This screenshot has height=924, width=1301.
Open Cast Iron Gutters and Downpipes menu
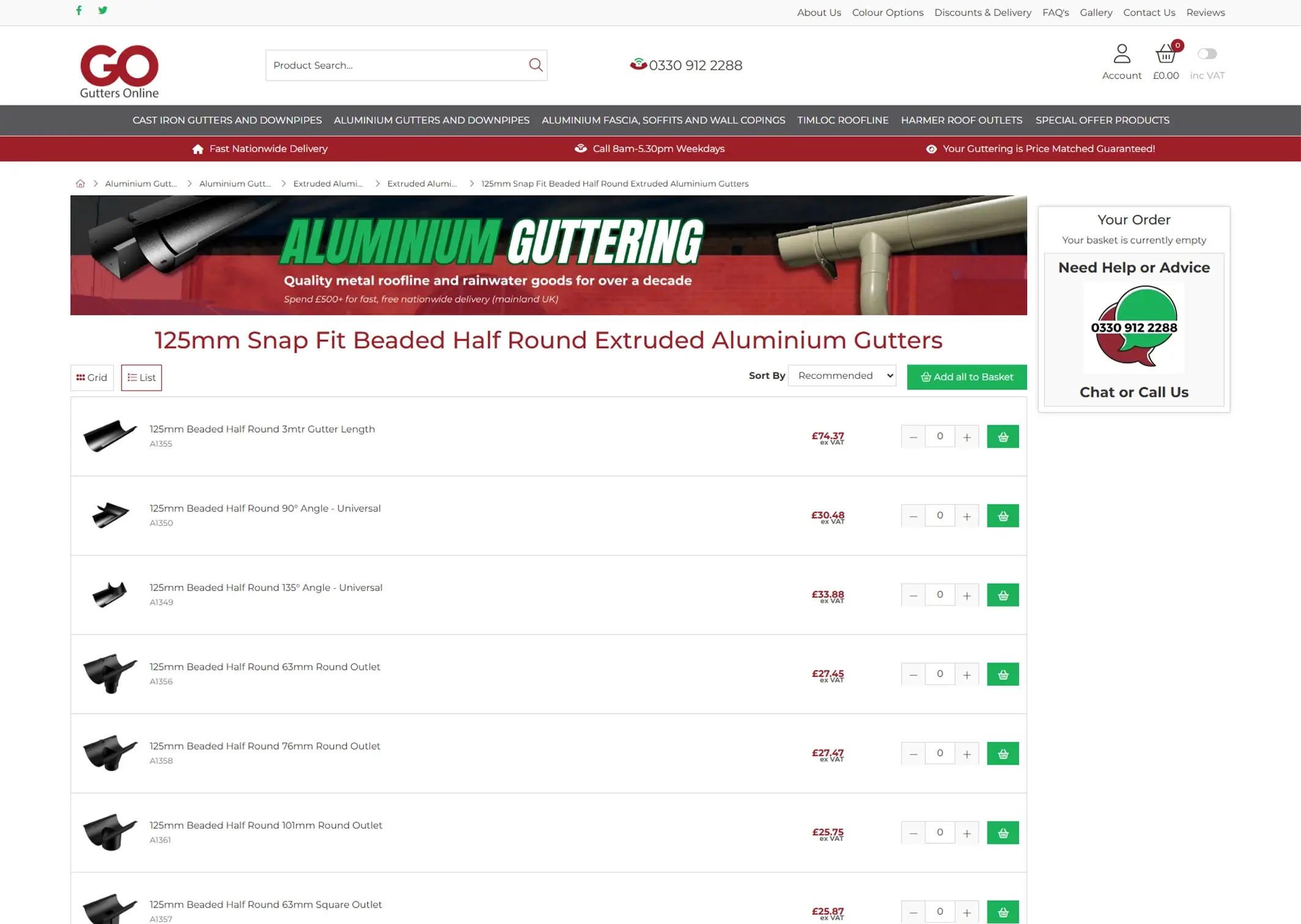(x=227, y=120)
